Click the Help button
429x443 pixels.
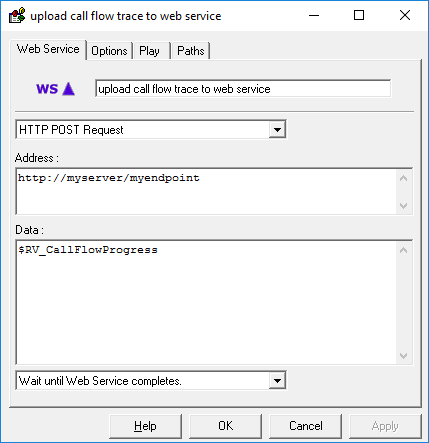tap(145, 426)
